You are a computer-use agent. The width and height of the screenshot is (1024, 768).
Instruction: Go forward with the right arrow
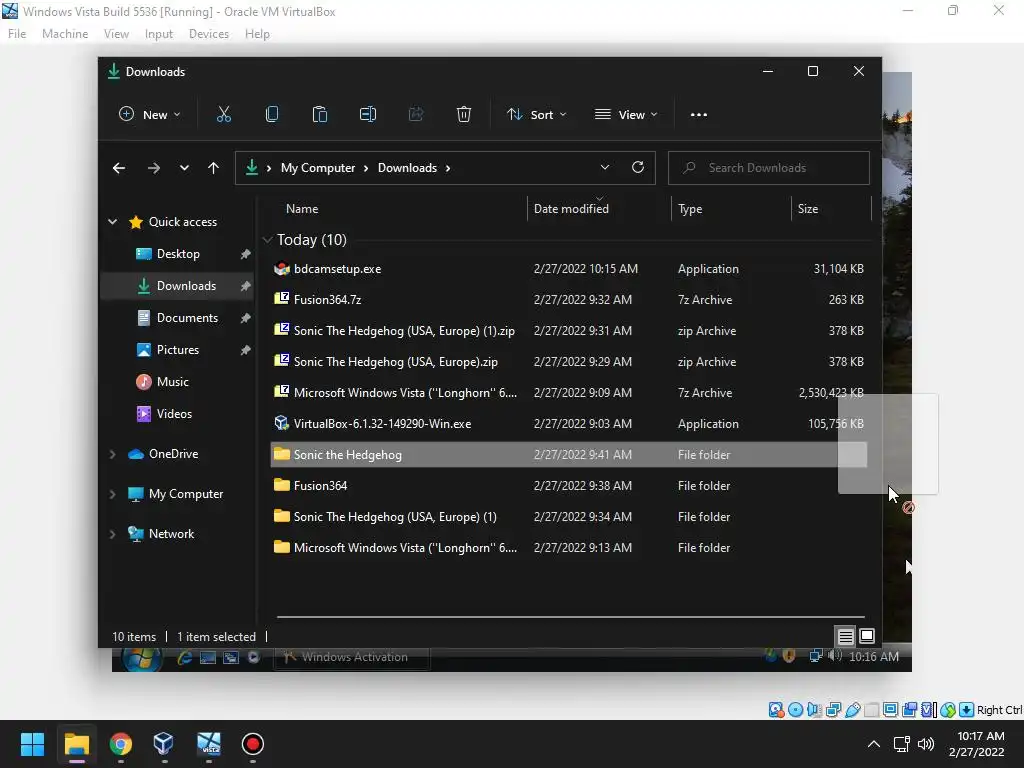(153, 168)
